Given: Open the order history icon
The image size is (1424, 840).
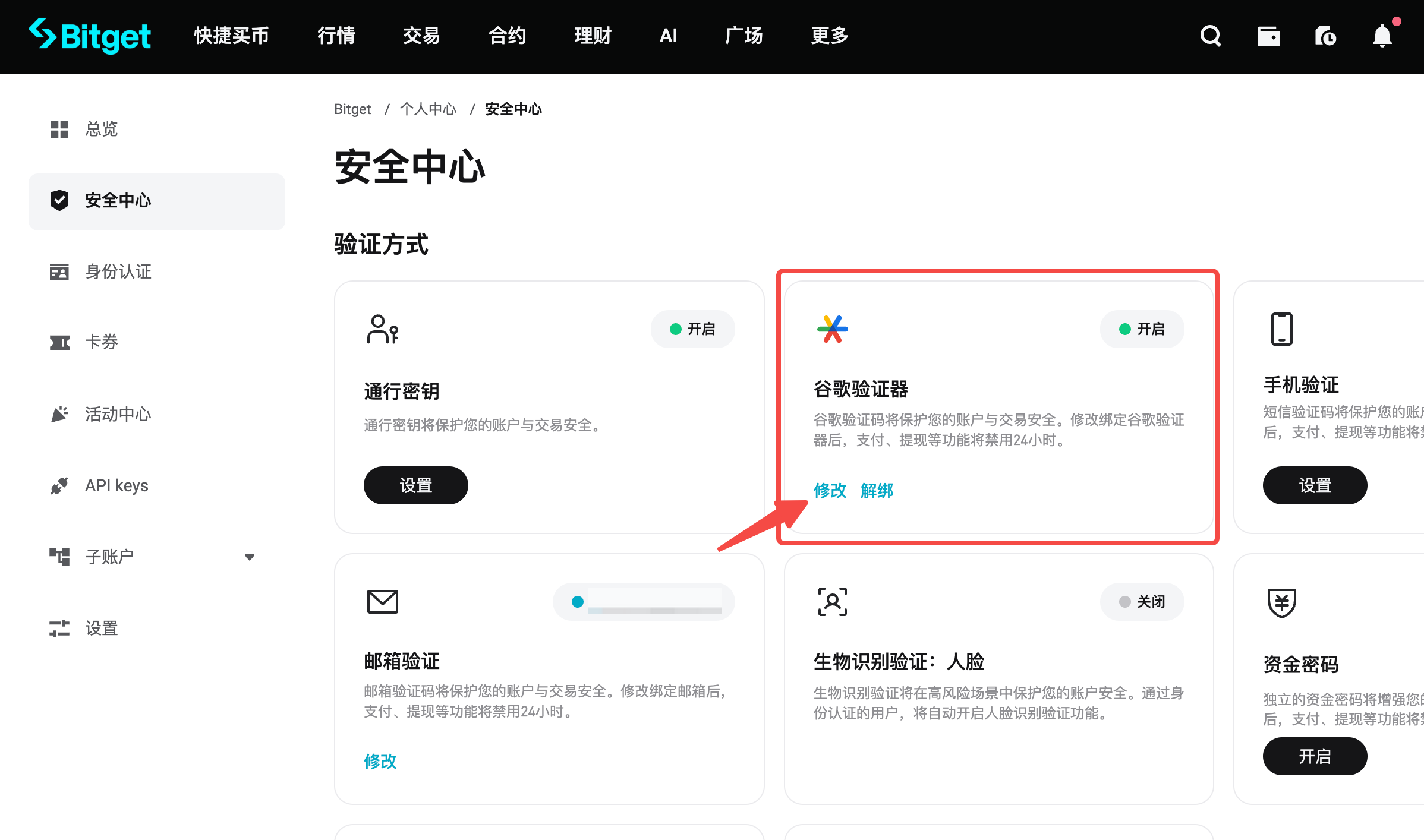Looking at the screenshot, I should [1325, 36].
